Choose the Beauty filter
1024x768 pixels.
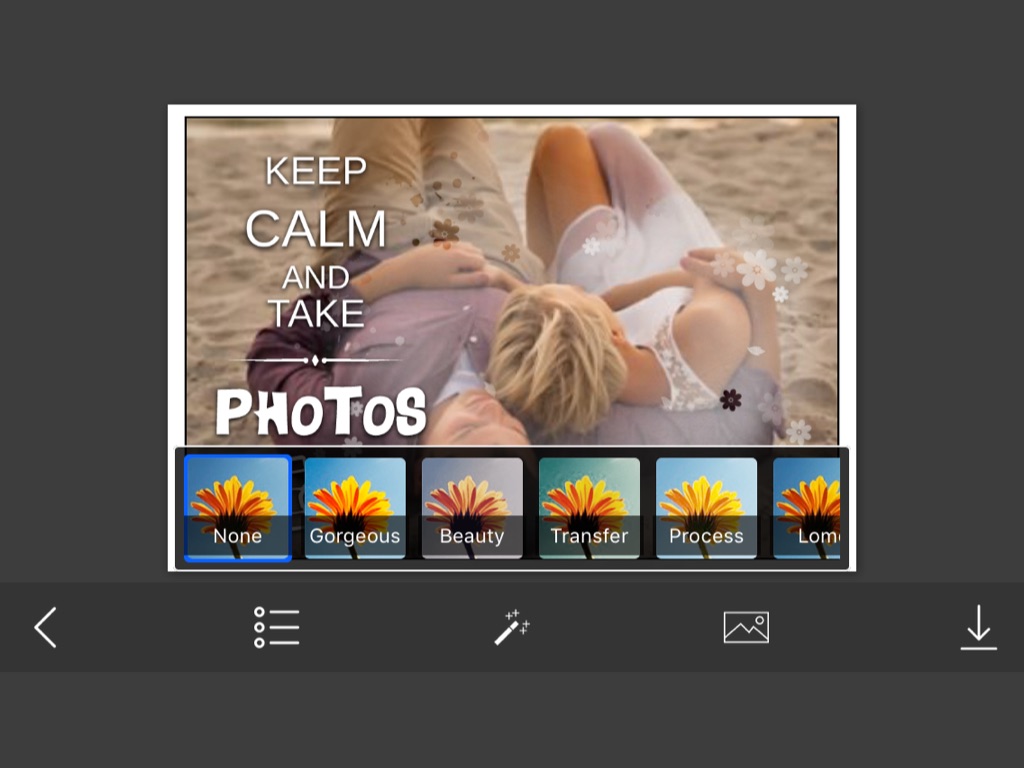coord(472,508)
